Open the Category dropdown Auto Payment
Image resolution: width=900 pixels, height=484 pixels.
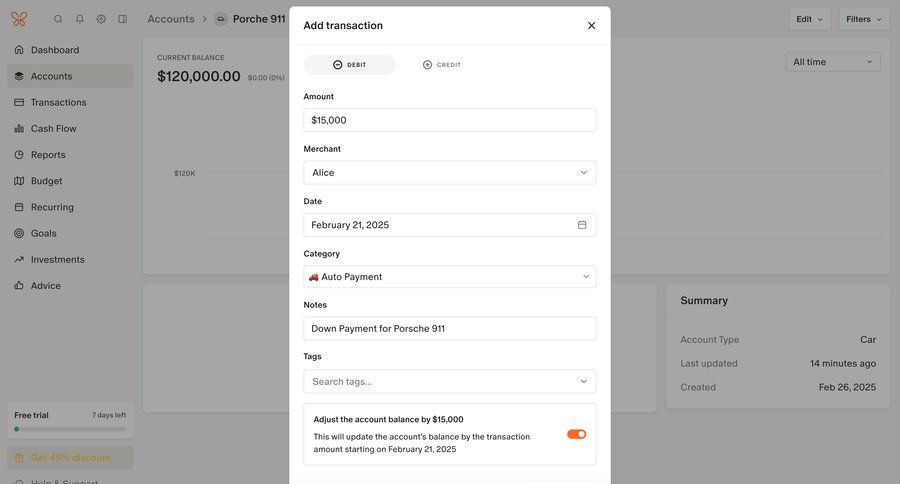pos(449,277)
